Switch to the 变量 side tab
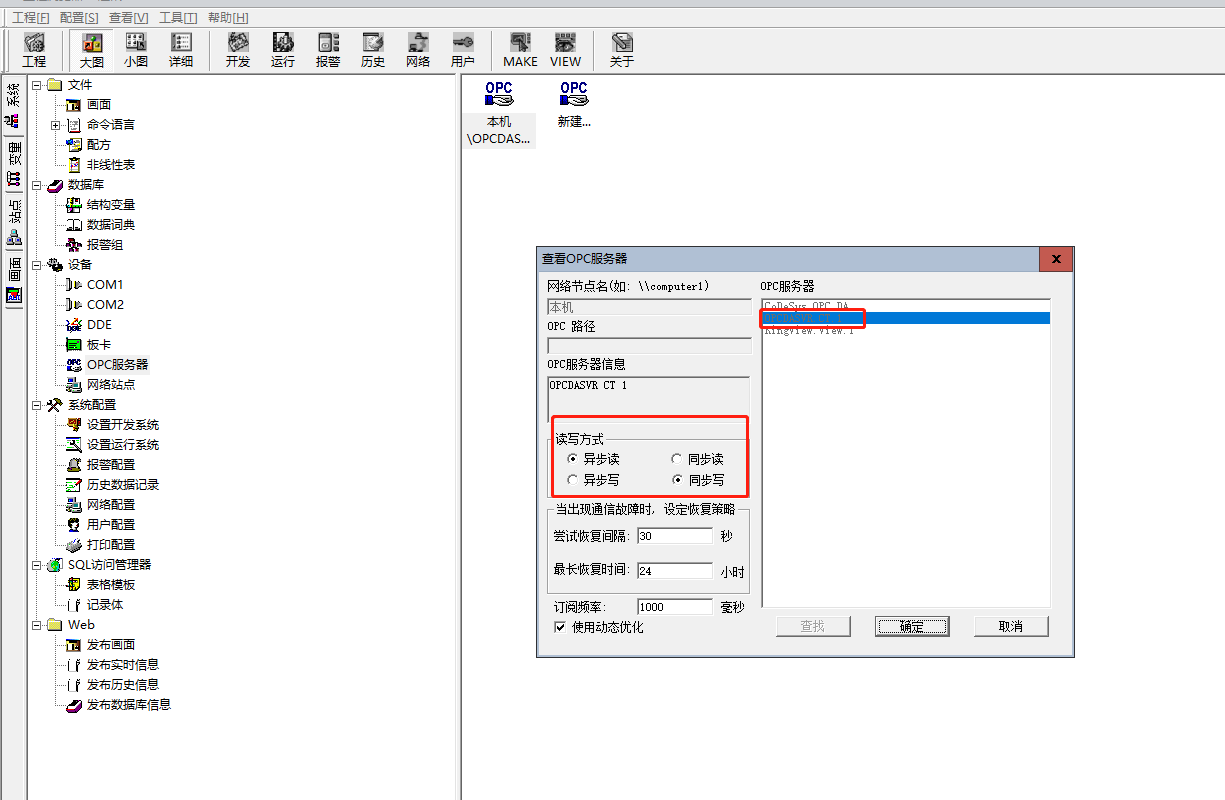The height and width of the screenshot is (800, 1225). 13,164
